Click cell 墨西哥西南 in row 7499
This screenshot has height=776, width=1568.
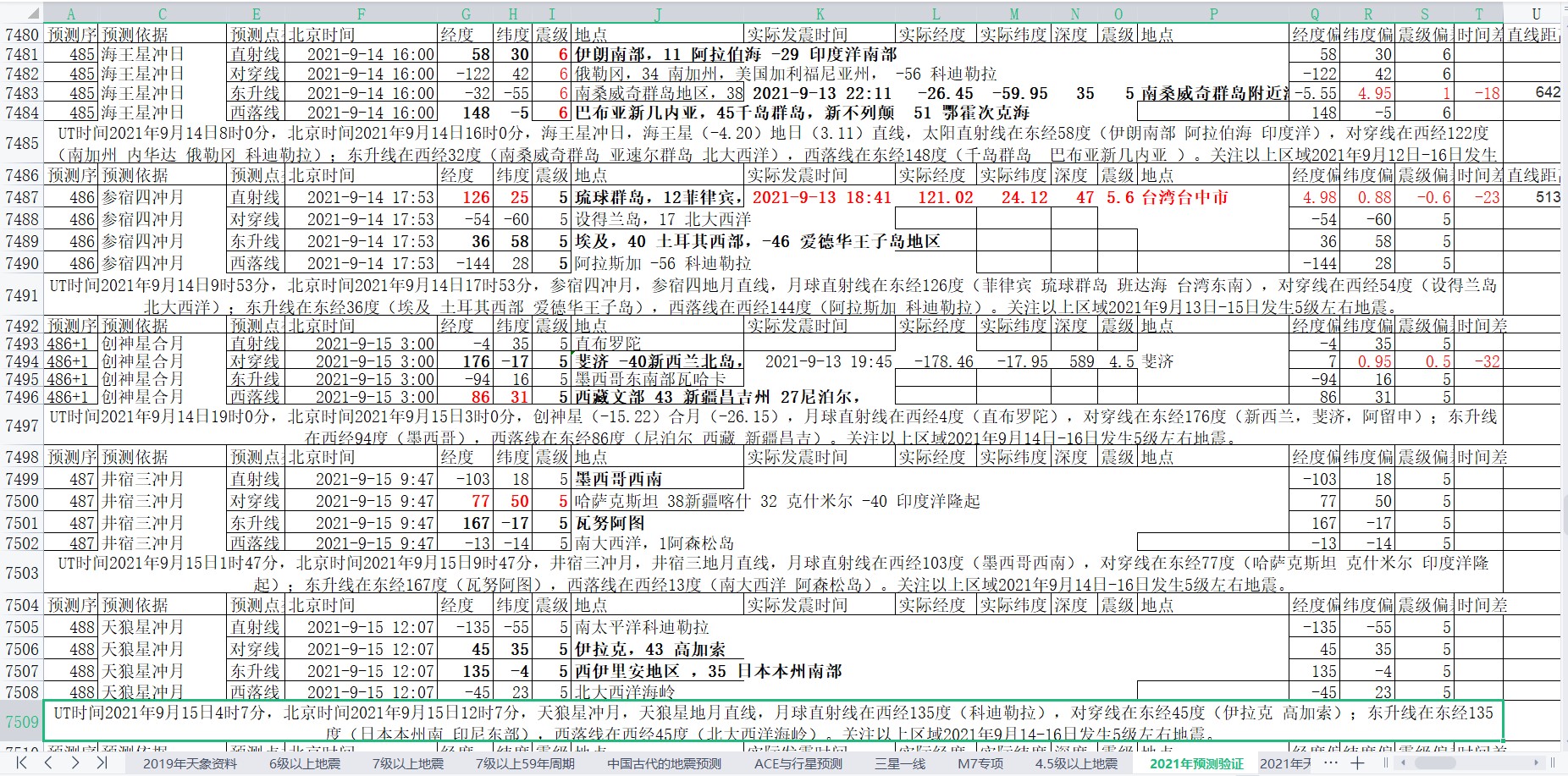tap(658, 479)
